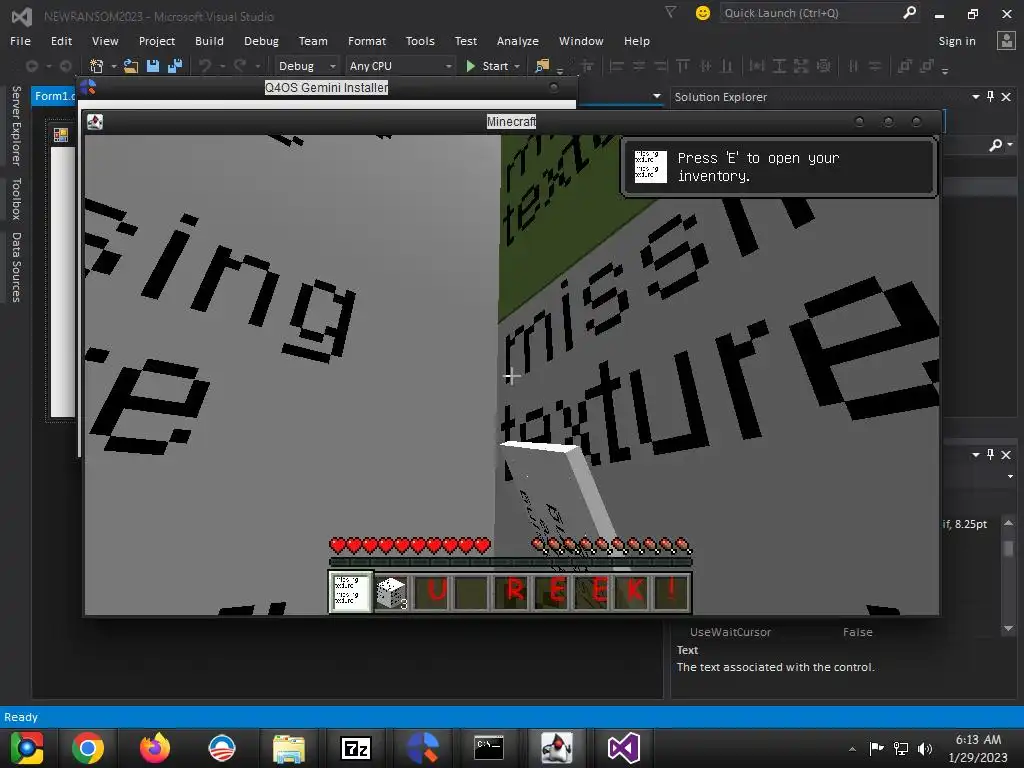The image size is (1024, 768).
Task: Click the New Project toolbar icon
Action: pyautogui.click(x=96, y=66)
